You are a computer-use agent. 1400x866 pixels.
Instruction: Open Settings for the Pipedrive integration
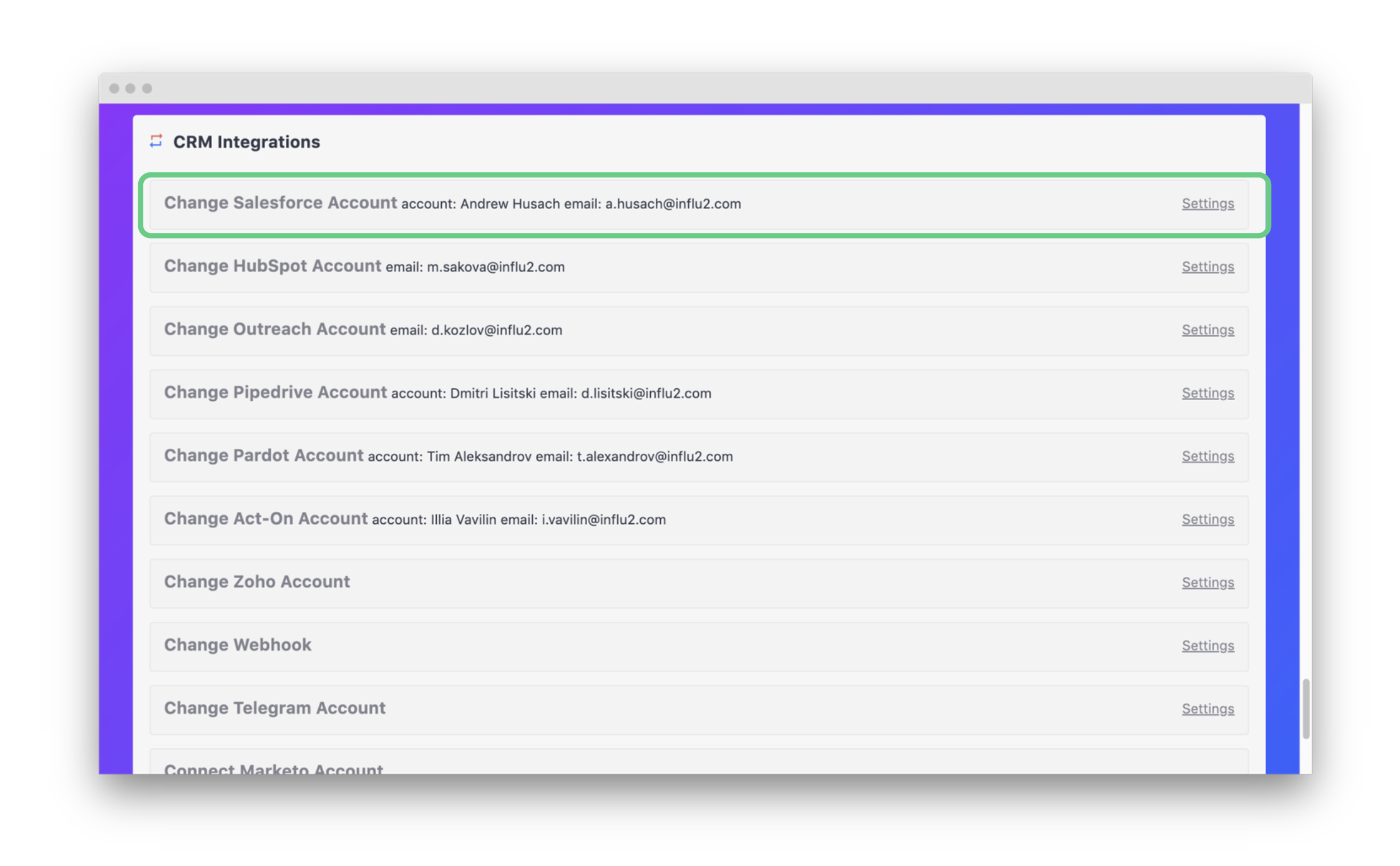(x=1207, y=393)
